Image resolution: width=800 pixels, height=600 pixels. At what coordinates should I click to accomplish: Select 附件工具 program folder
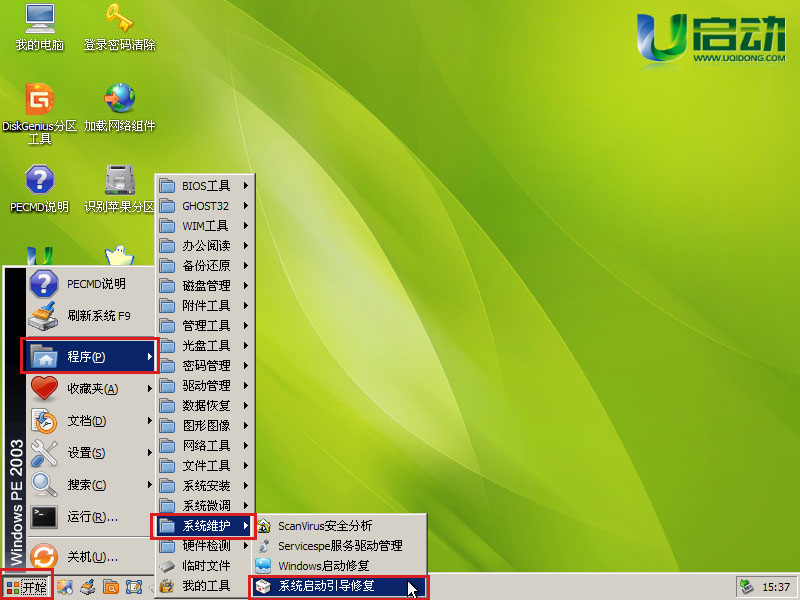205,306
